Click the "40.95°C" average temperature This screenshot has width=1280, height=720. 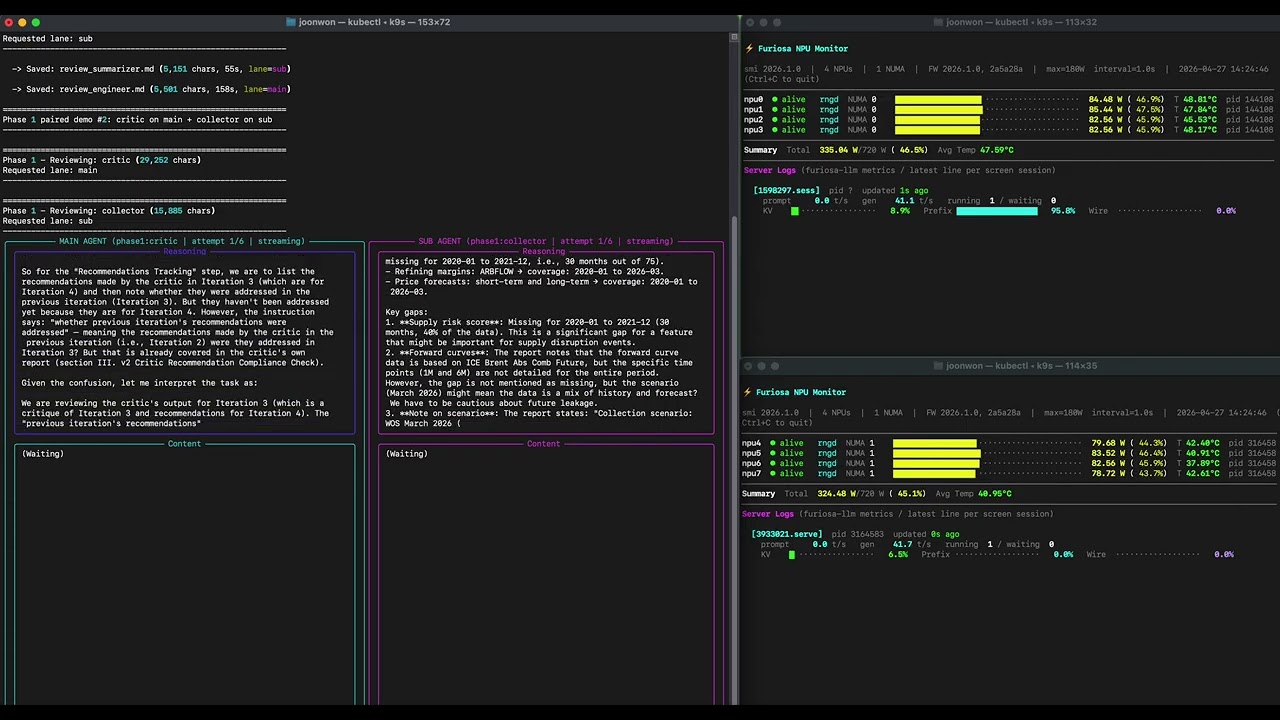995,494
